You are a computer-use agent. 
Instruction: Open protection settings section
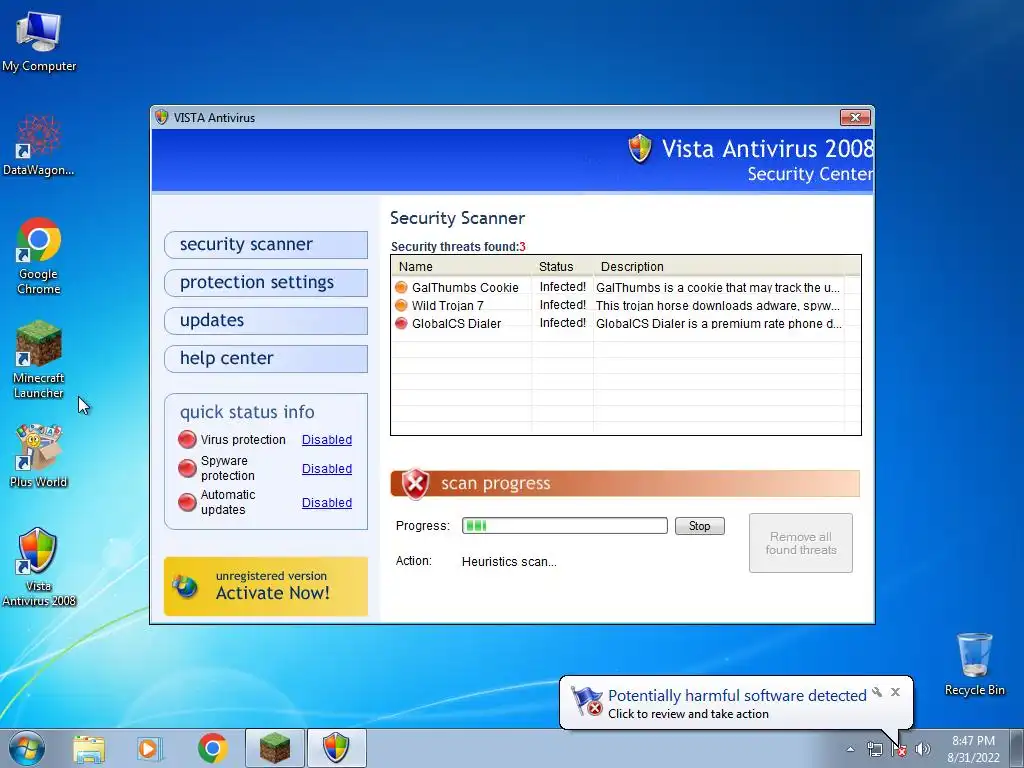click(x=266, y=283)
